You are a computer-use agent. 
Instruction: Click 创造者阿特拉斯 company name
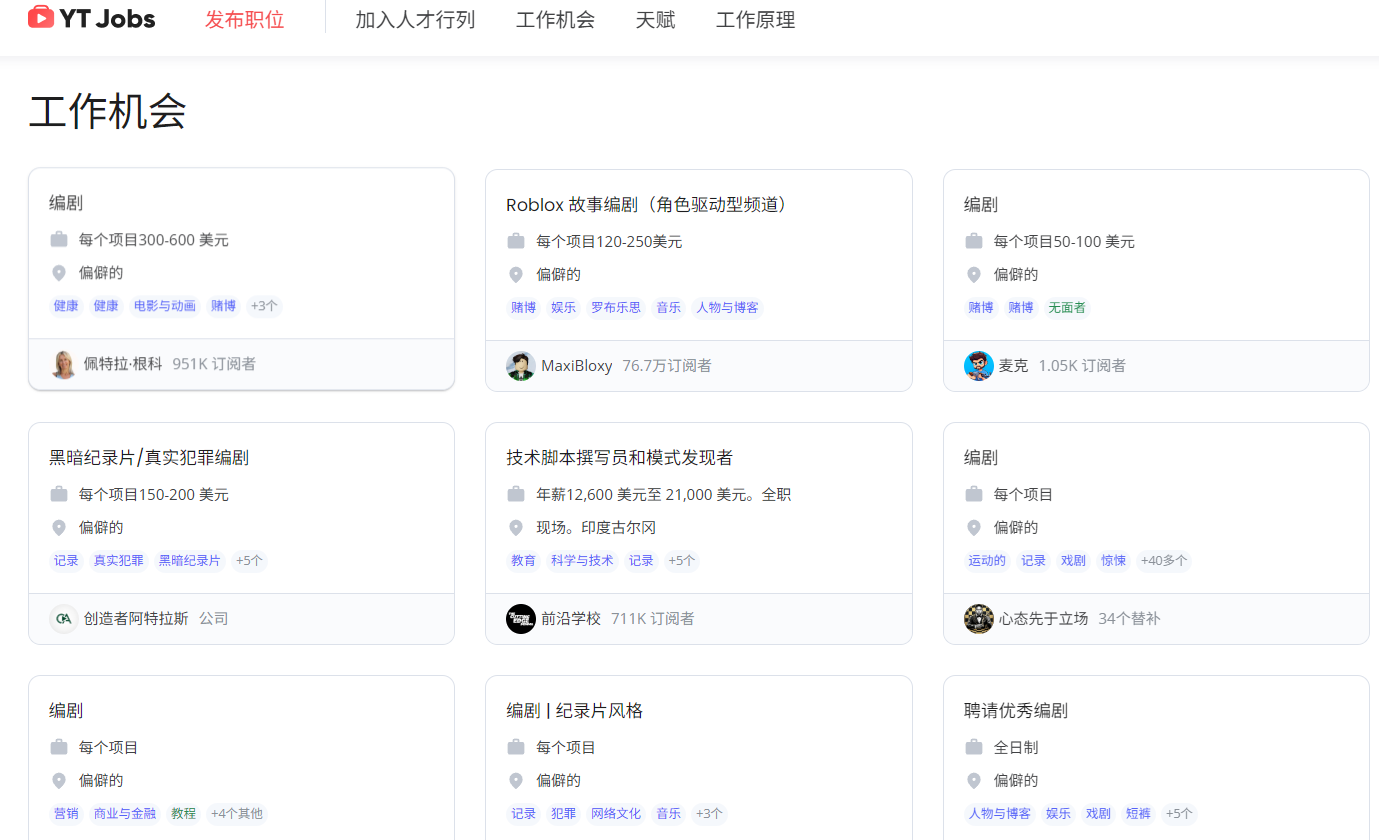[x=136, y=619]
